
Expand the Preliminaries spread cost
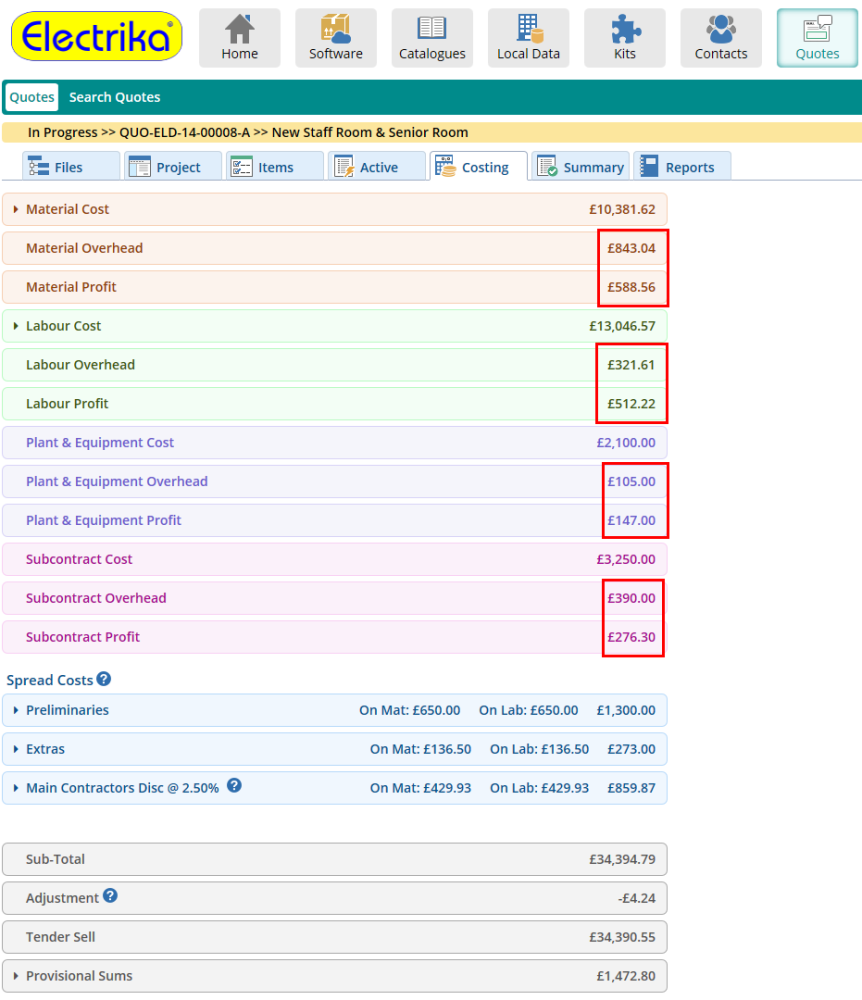pyautogui.click(x=15, y=710)
